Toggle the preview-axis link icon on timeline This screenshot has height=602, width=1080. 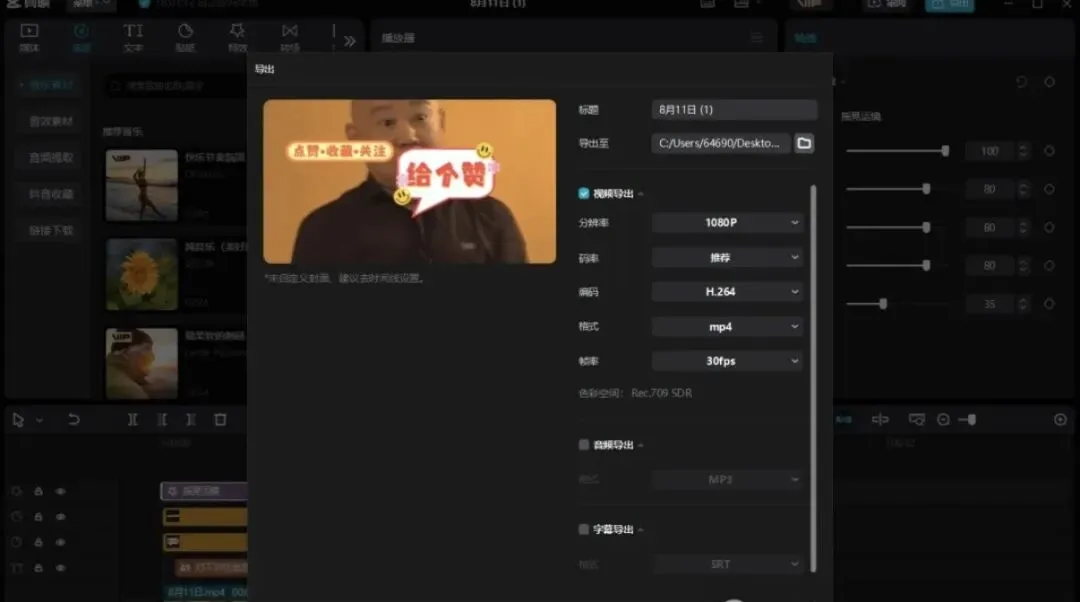(x=880, y=419)
